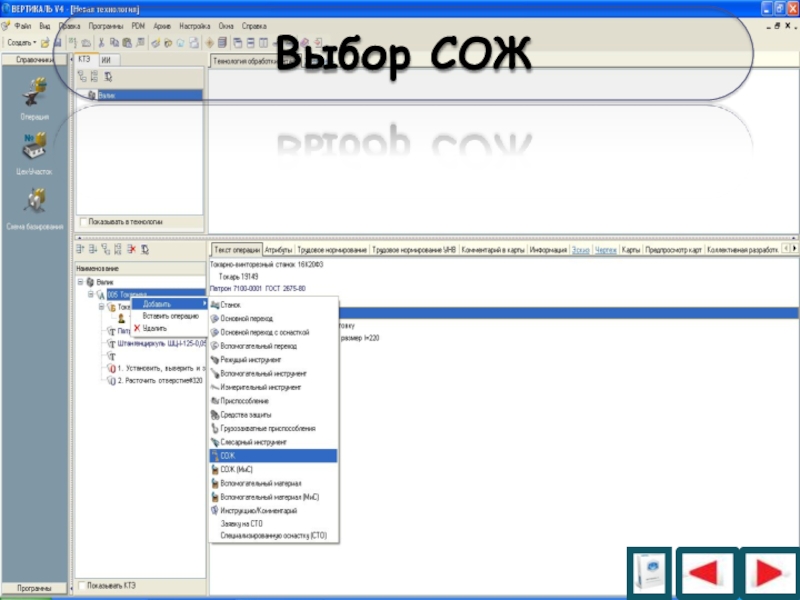
Task: Open the Операция reference icon in sidebar
Action: pos(34,97)
